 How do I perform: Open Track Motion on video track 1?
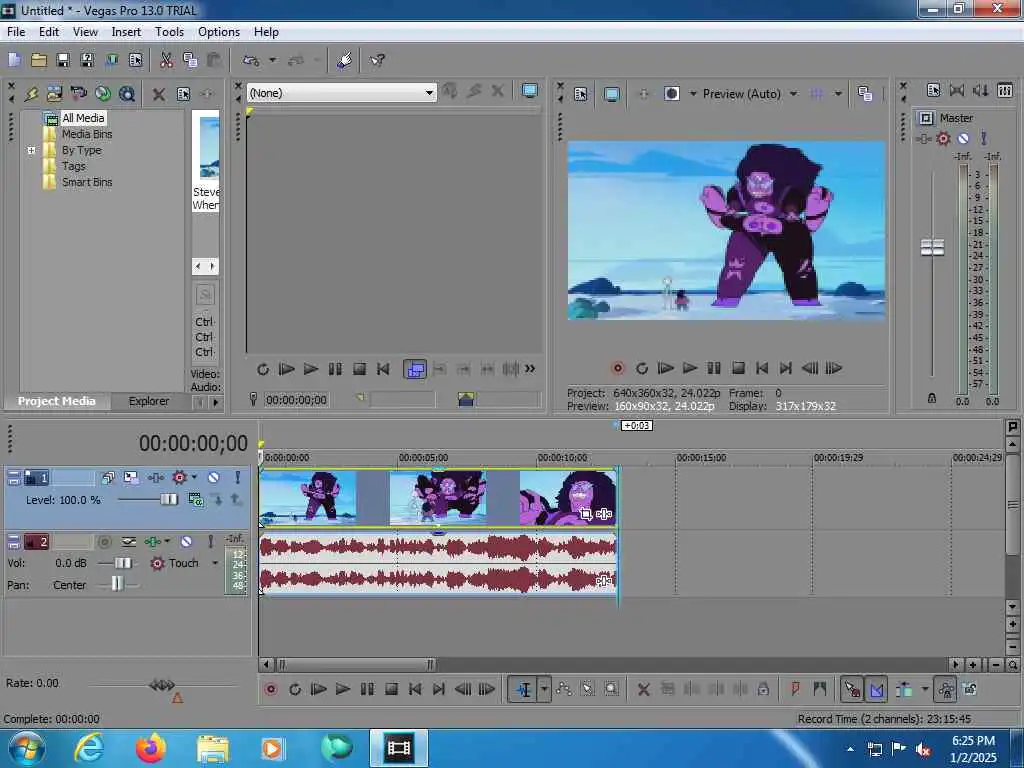[131, 477]
